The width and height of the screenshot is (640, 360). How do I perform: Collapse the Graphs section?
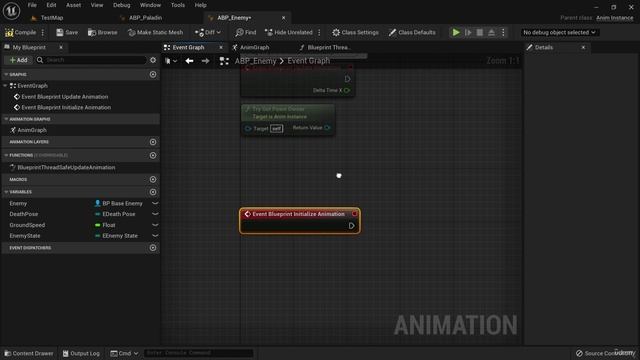(6, 74)
